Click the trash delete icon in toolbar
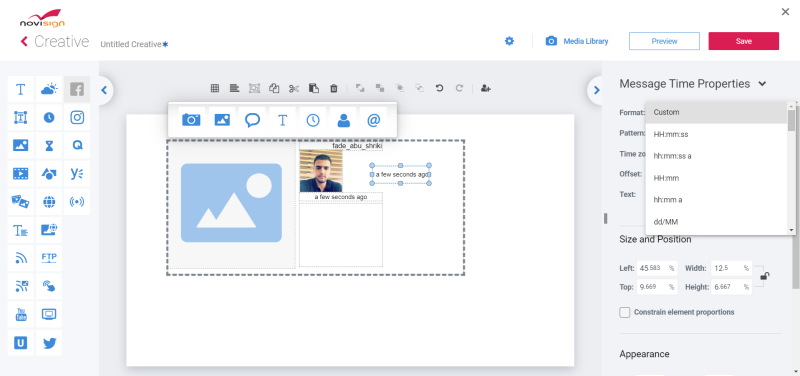This screenshot has height=376, width=800. pos(334,88)
